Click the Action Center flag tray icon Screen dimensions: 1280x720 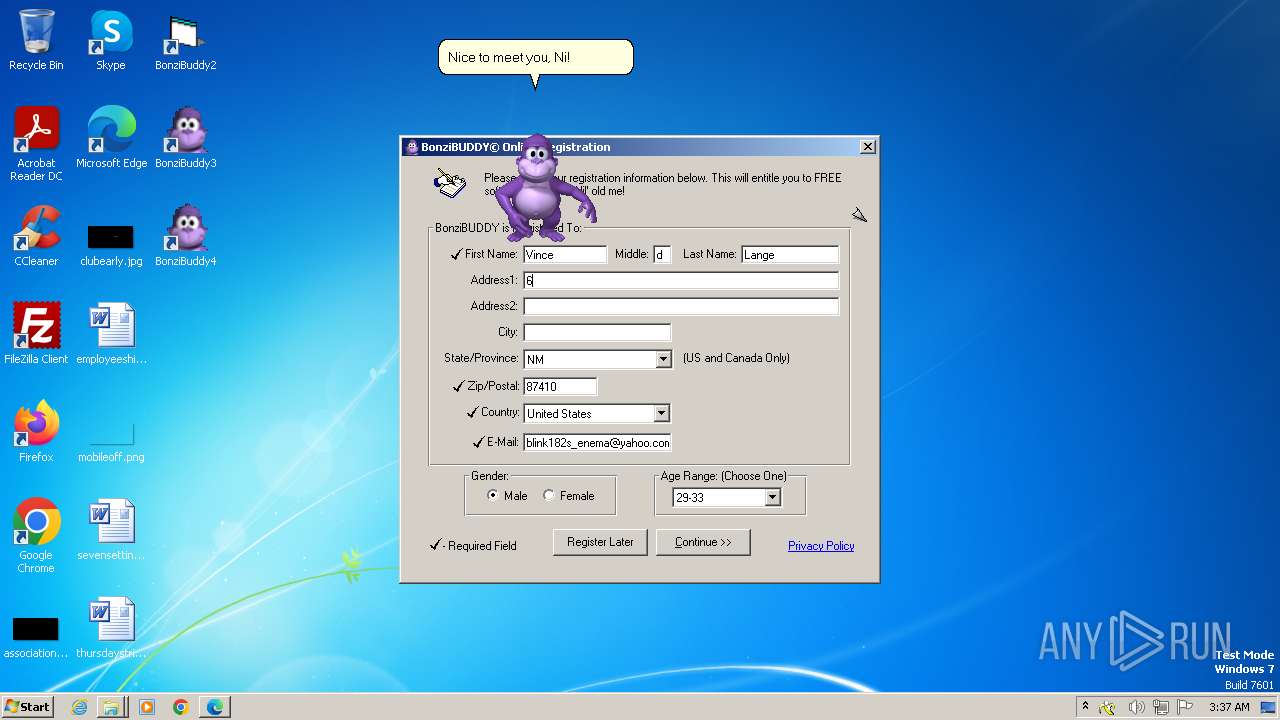pos(1185,707)
